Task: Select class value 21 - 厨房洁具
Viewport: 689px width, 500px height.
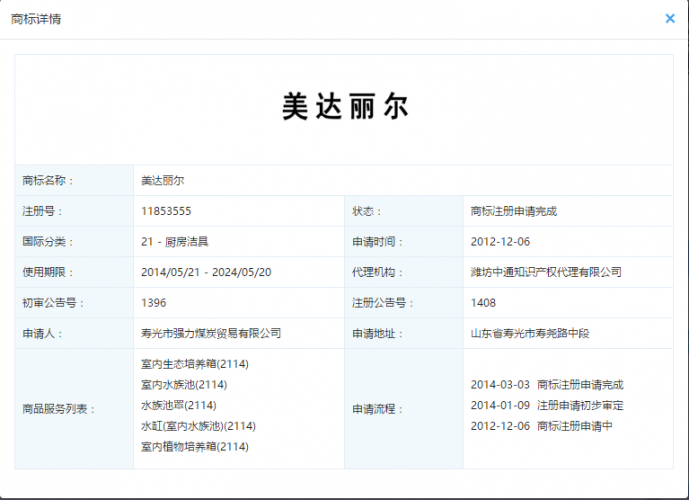Action: tap(175, 242)
